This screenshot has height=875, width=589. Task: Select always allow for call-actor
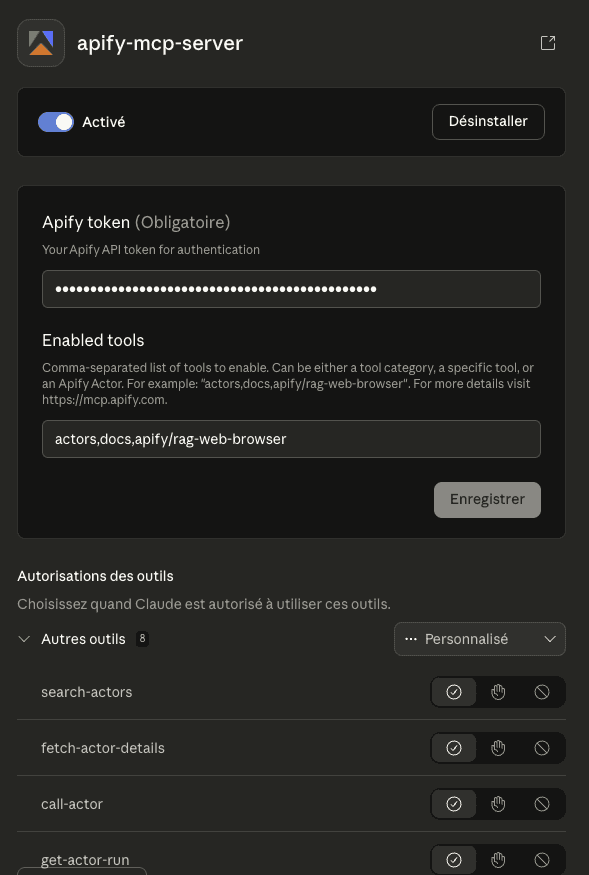(454, 804)
